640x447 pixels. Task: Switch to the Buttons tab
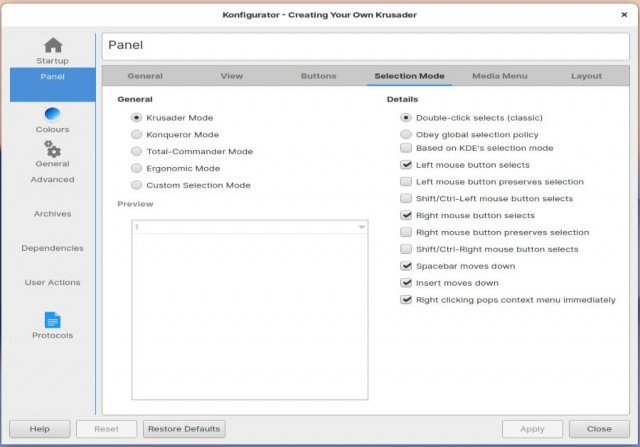coord(318,76)
